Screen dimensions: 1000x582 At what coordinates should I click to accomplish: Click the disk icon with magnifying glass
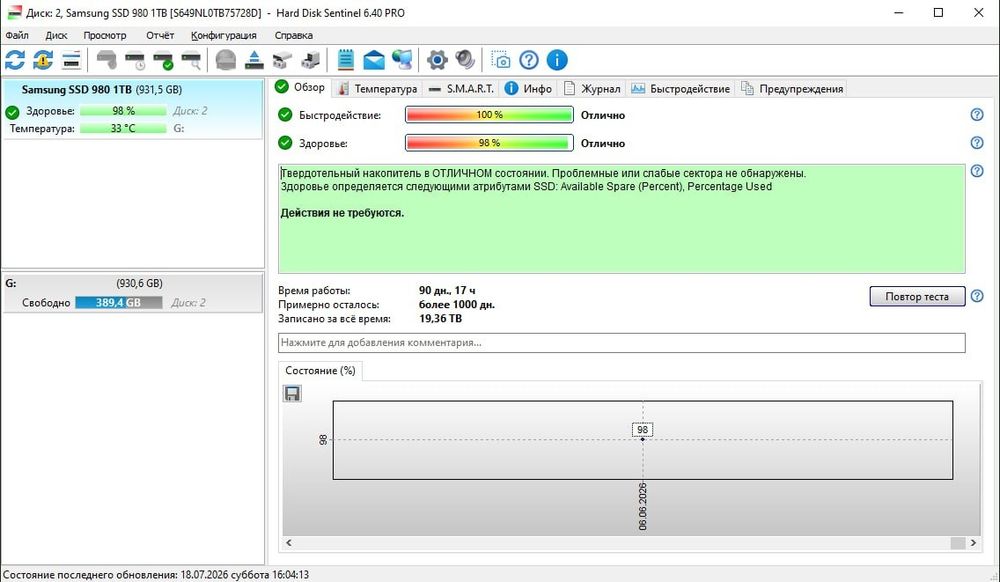tap(191, 61)
